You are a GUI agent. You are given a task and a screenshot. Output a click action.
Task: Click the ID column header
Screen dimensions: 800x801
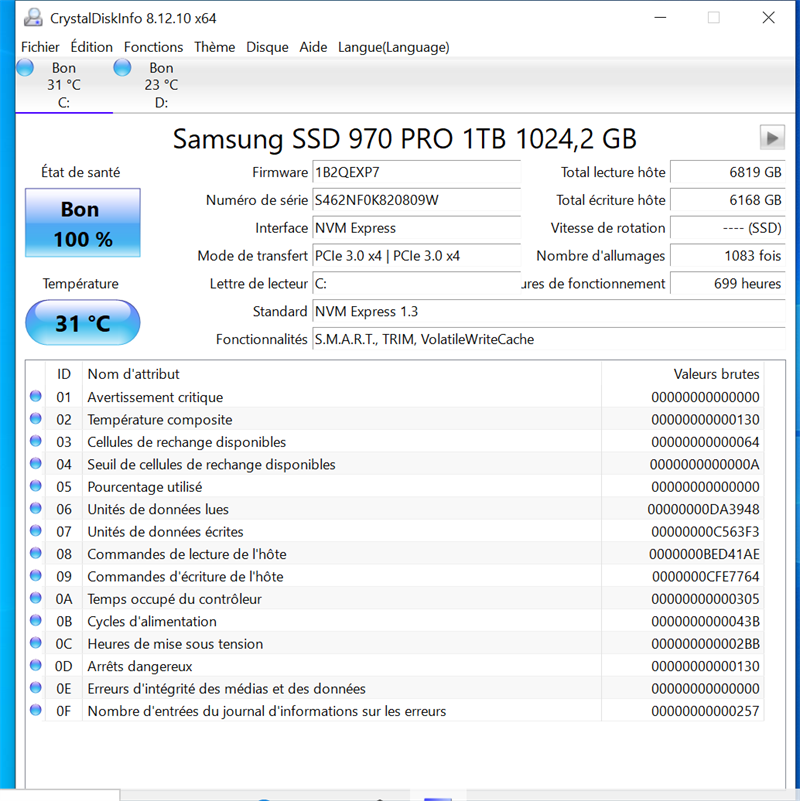tap(64, 374)
